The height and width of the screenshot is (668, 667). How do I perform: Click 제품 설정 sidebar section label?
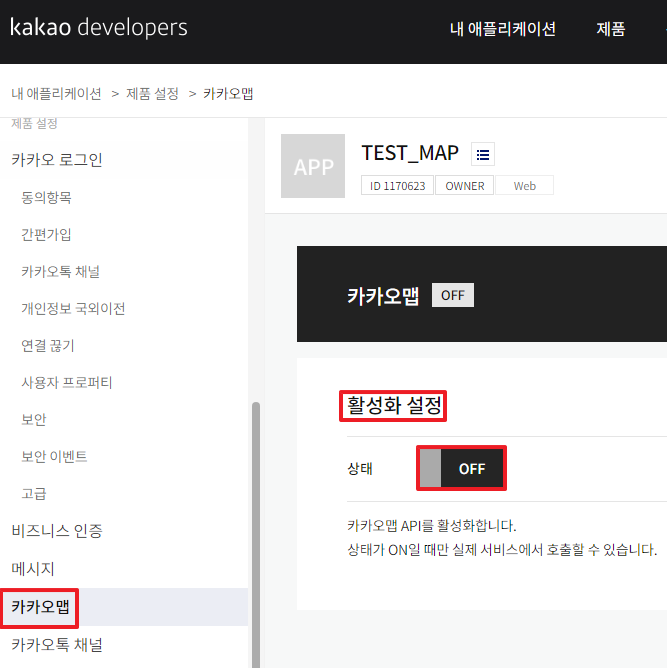click(x=34, y=124)
